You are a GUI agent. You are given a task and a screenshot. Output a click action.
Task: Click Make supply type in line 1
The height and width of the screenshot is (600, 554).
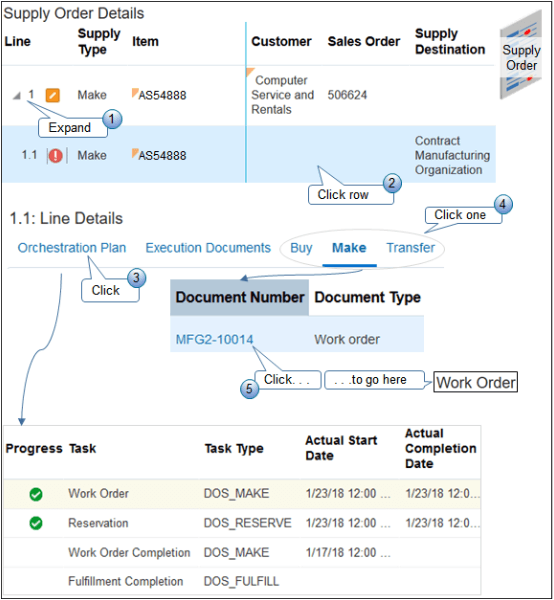click(x=92, y=95)
